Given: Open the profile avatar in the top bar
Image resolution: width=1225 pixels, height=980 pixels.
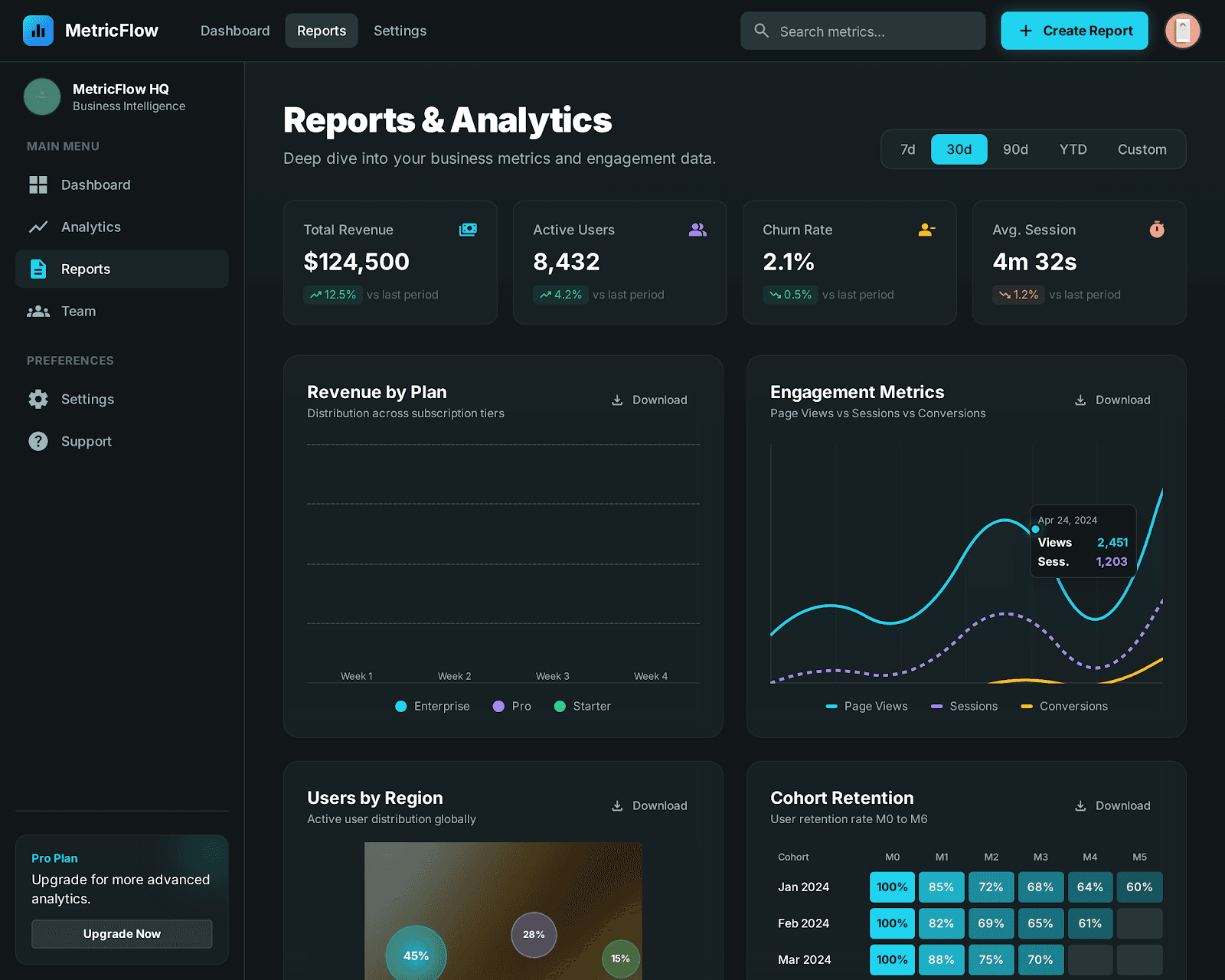Looking at the screenshot, I should 1182,31.
